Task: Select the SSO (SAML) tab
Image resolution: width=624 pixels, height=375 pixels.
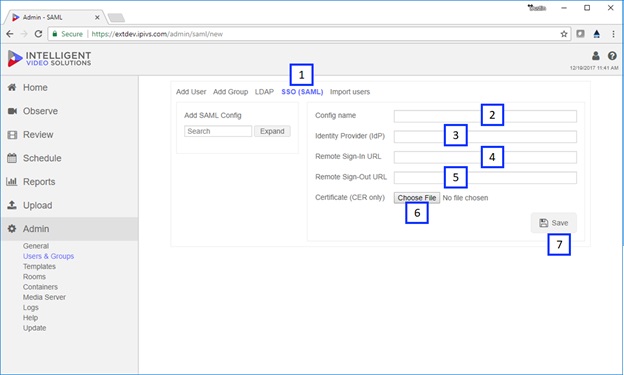Action: coord(302,92)
